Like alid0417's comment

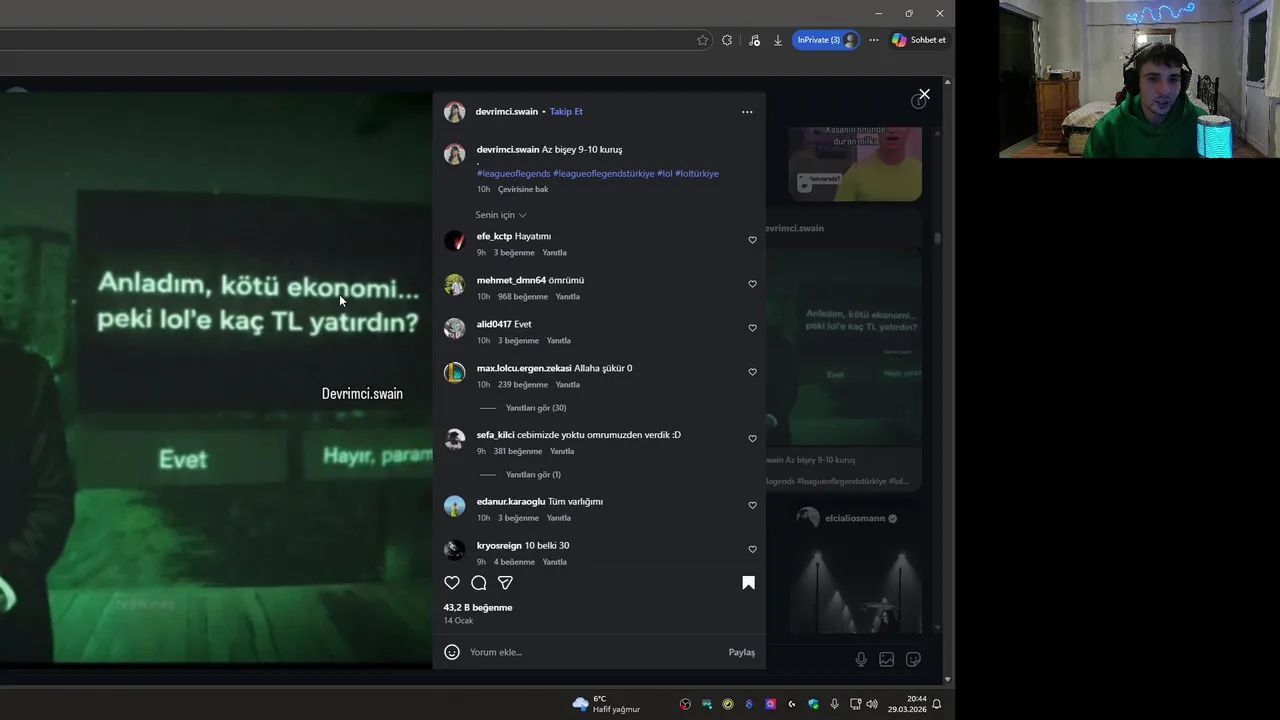[x=753, y=328]
